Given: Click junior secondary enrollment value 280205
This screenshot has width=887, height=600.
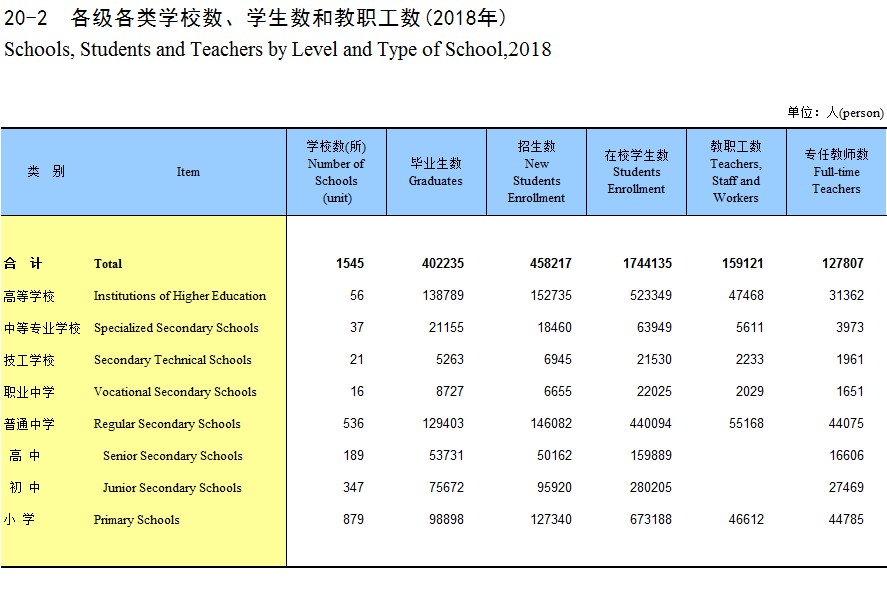Looking at the screenshot, I should coord(651,487).
